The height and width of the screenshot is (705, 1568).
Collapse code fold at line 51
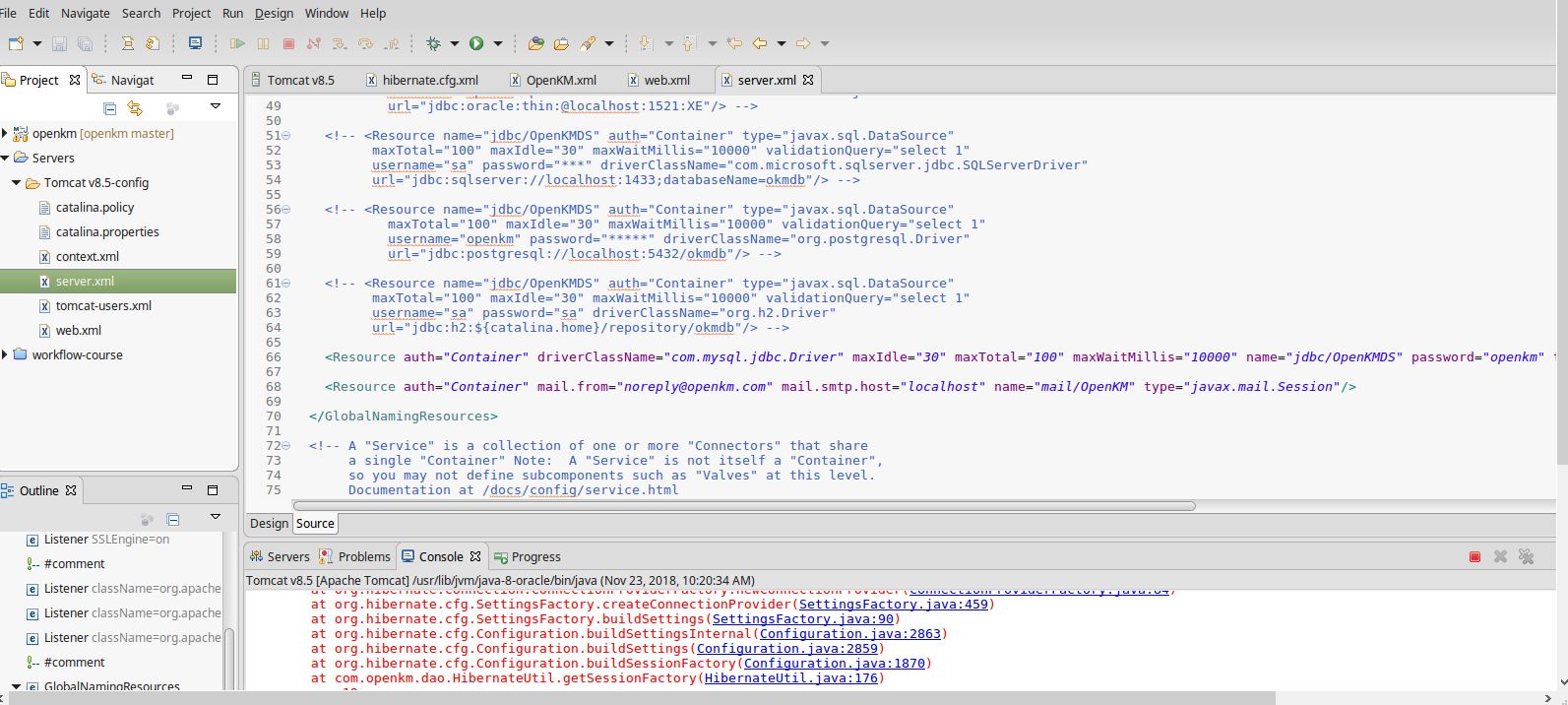[x=286, y=136]
